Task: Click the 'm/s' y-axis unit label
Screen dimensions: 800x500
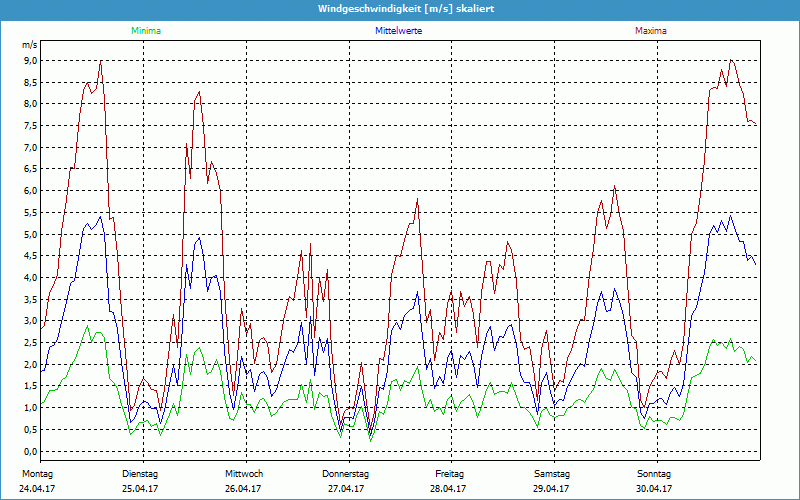Action: [30, 45]
